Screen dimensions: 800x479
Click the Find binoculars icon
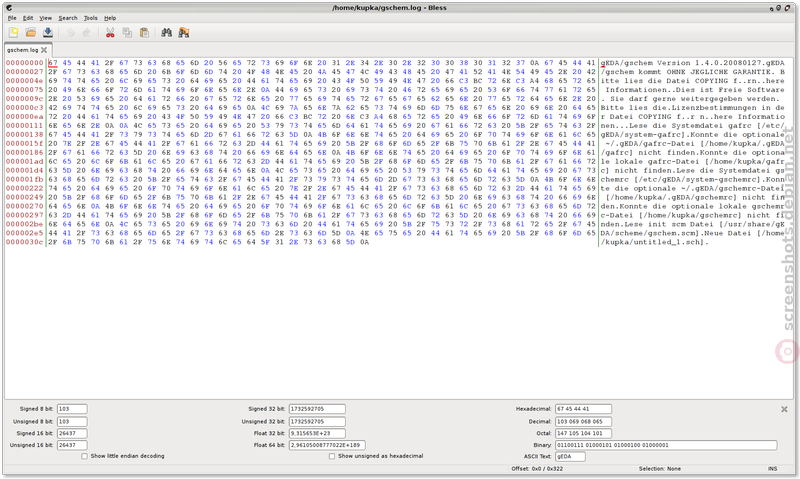tap(166, 33)
